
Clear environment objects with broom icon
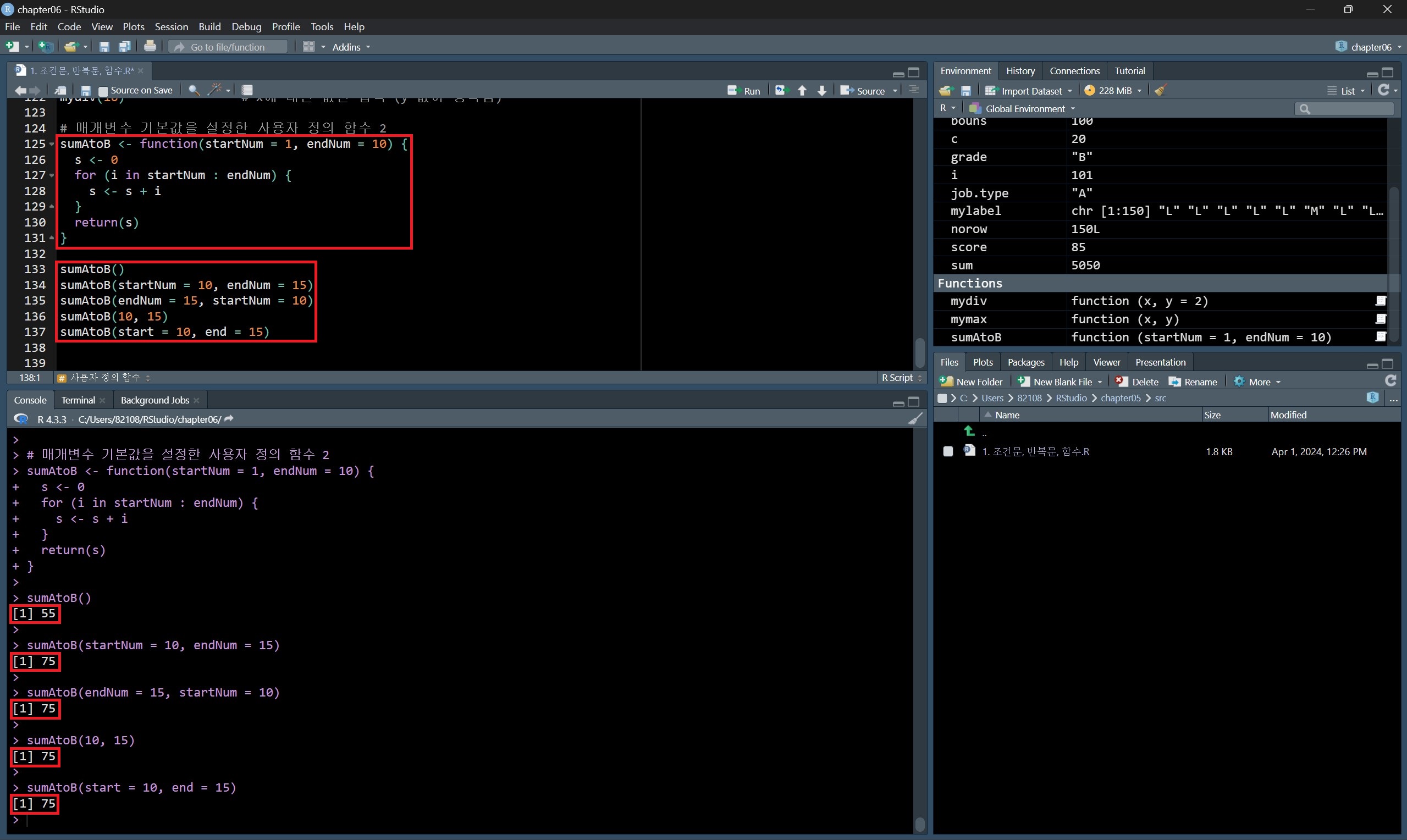[x=1160, y=91]
